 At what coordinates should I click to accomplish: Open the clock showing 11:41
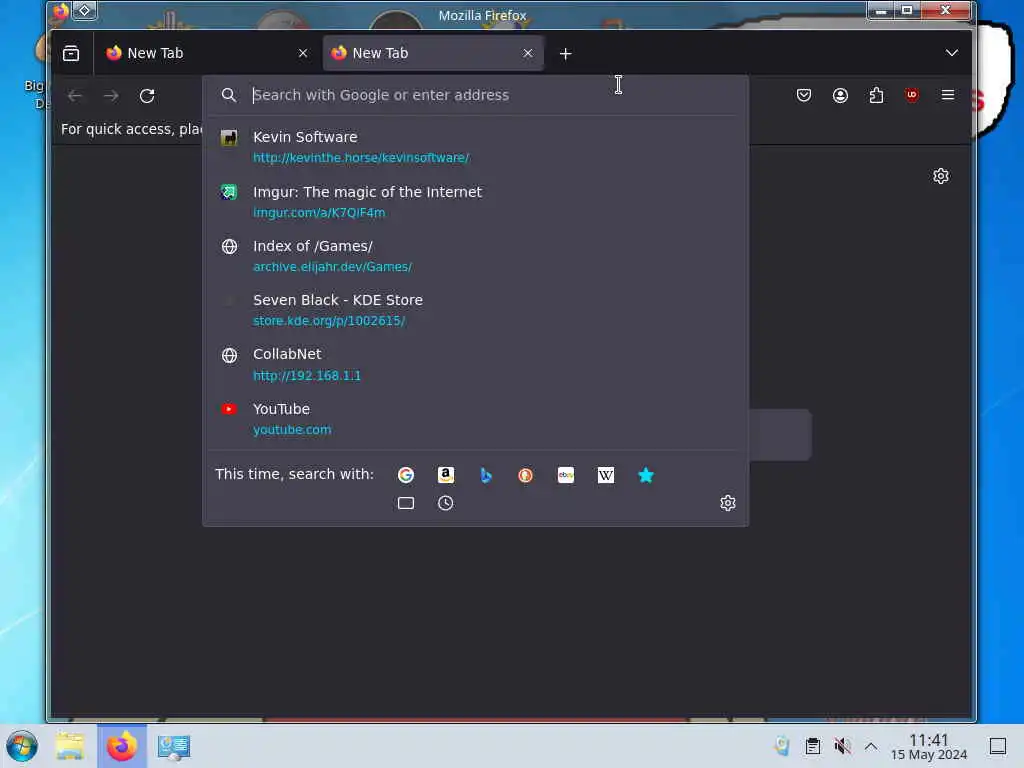929,746
